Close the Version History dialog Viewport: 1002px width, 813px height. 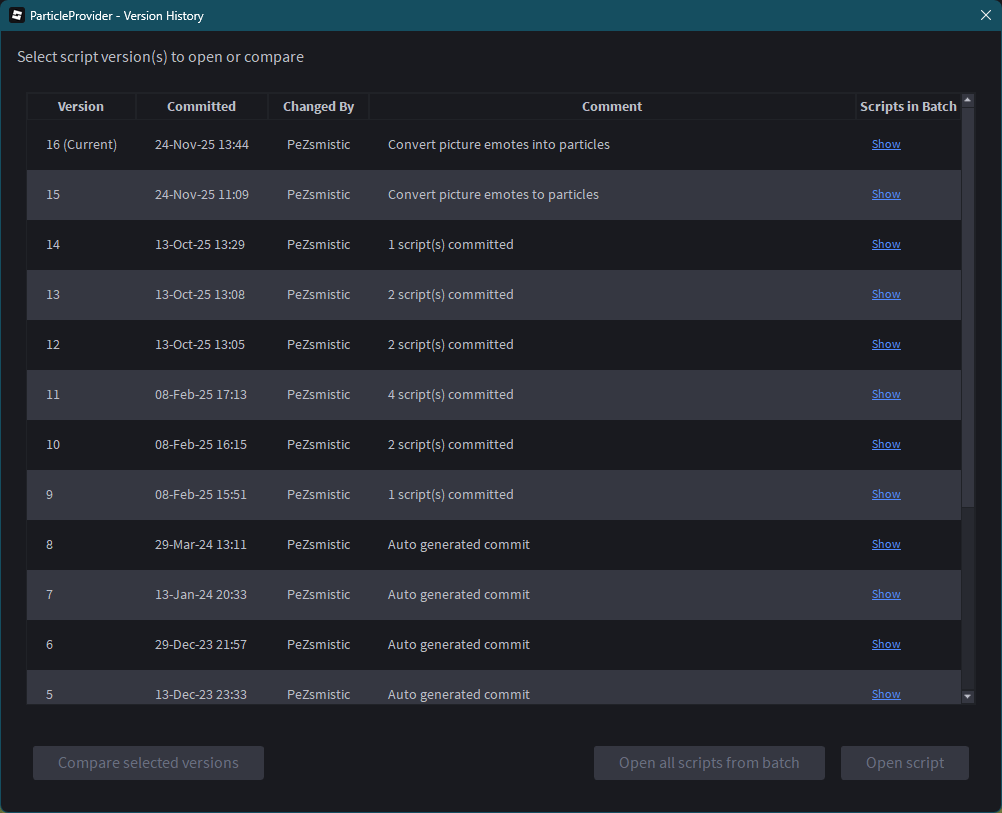(x=985, y=15)
